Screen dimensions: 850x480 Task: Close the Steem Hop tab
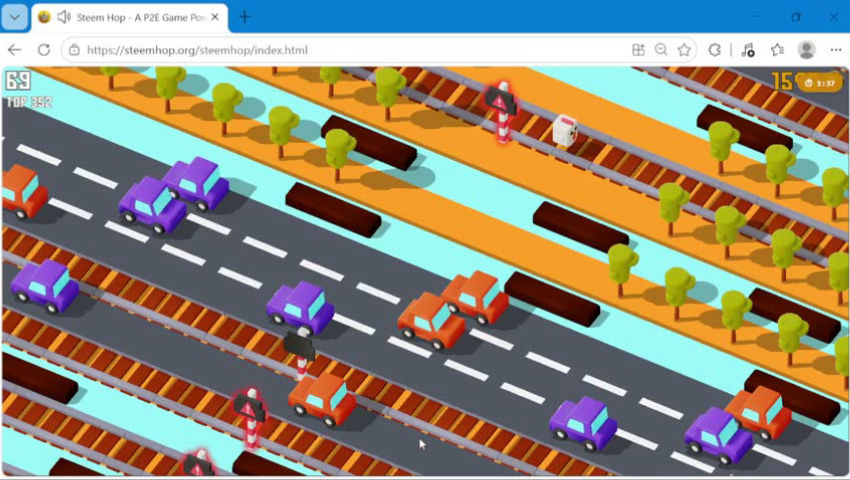[x=215, y=17]
